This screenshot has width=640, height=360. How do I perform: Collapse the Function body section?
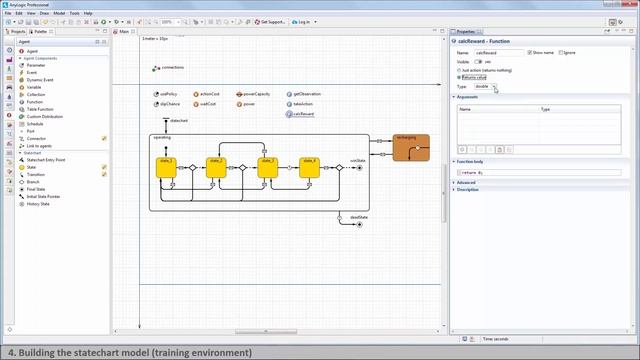[454, 162]
